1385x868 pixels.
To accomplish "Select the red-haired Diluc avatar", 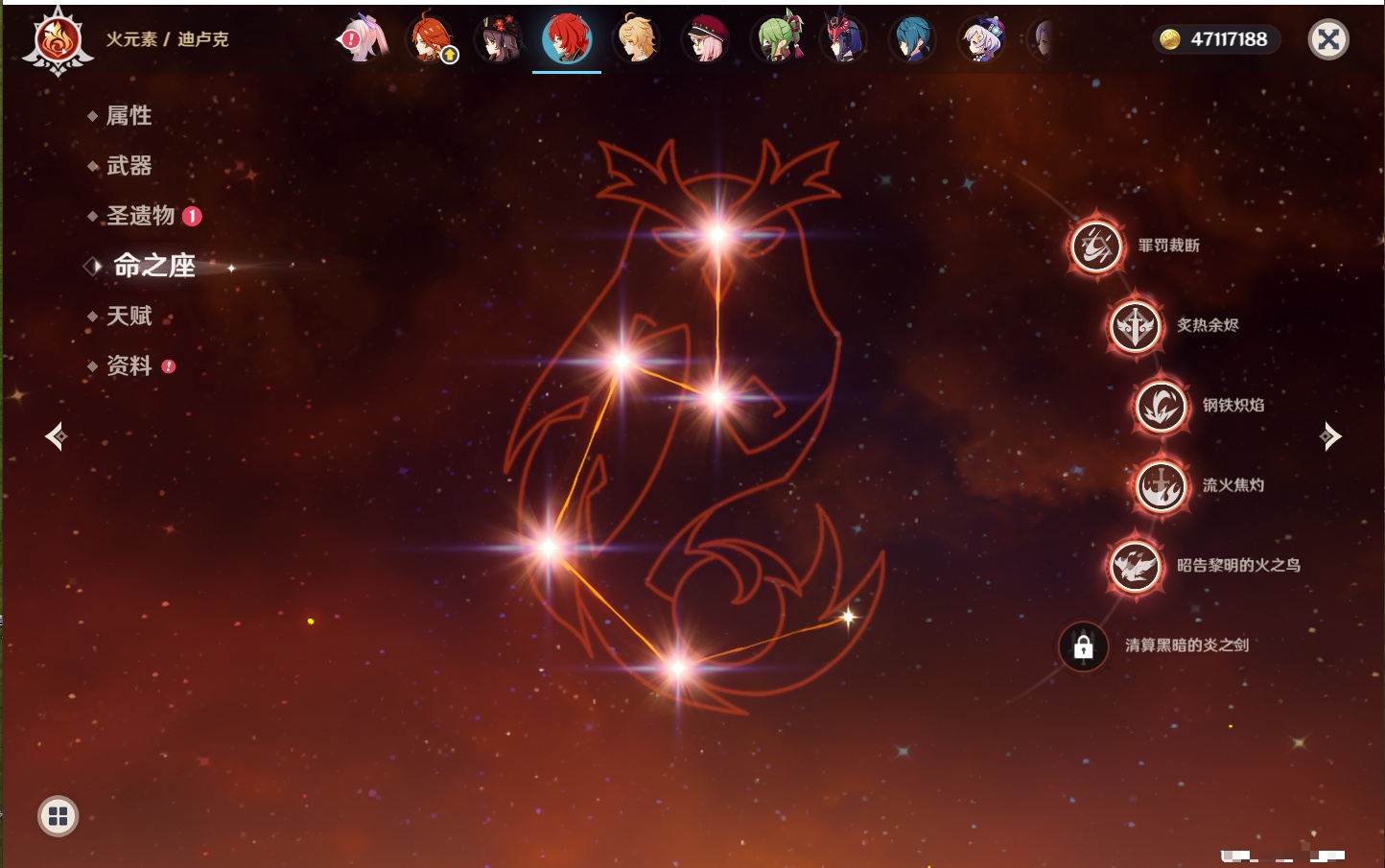I will coord(567,39).
